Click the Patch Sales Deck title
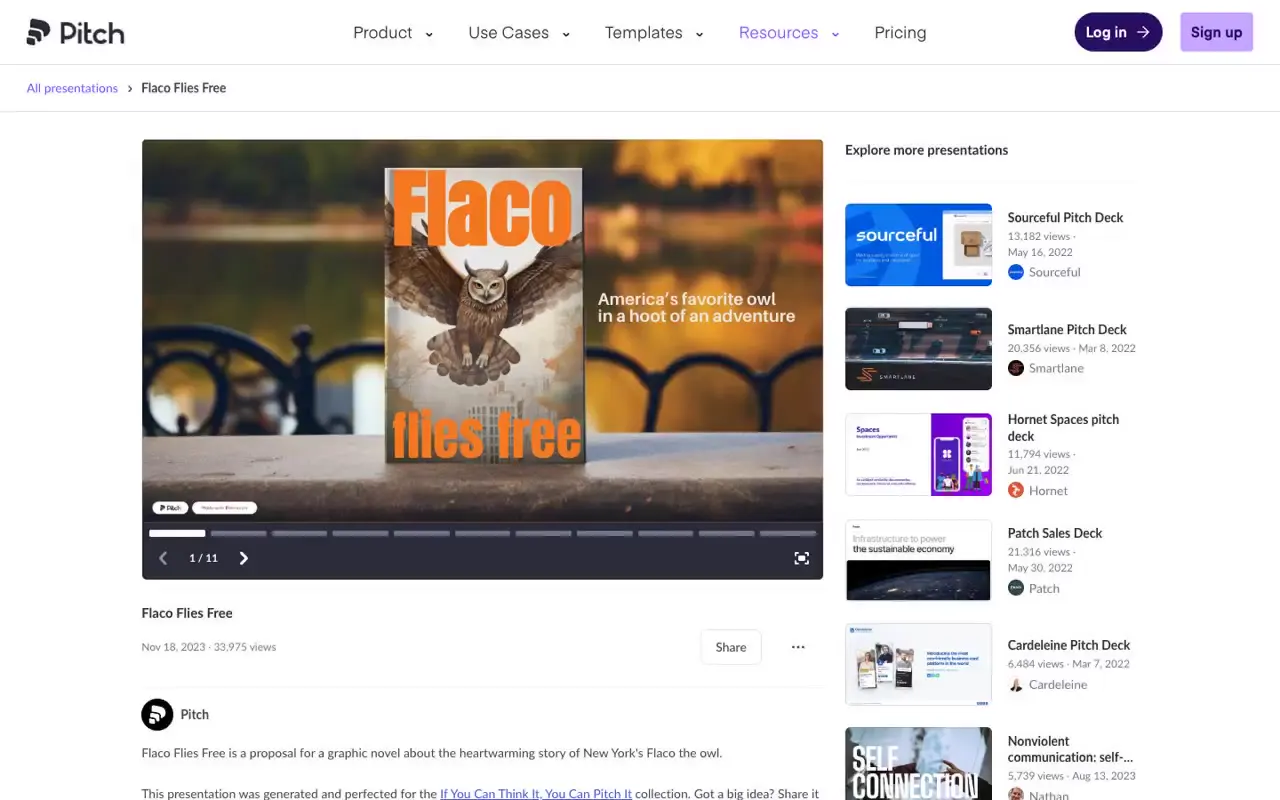This screenshot has width=1280, height=800. (x=1055, y=533)
